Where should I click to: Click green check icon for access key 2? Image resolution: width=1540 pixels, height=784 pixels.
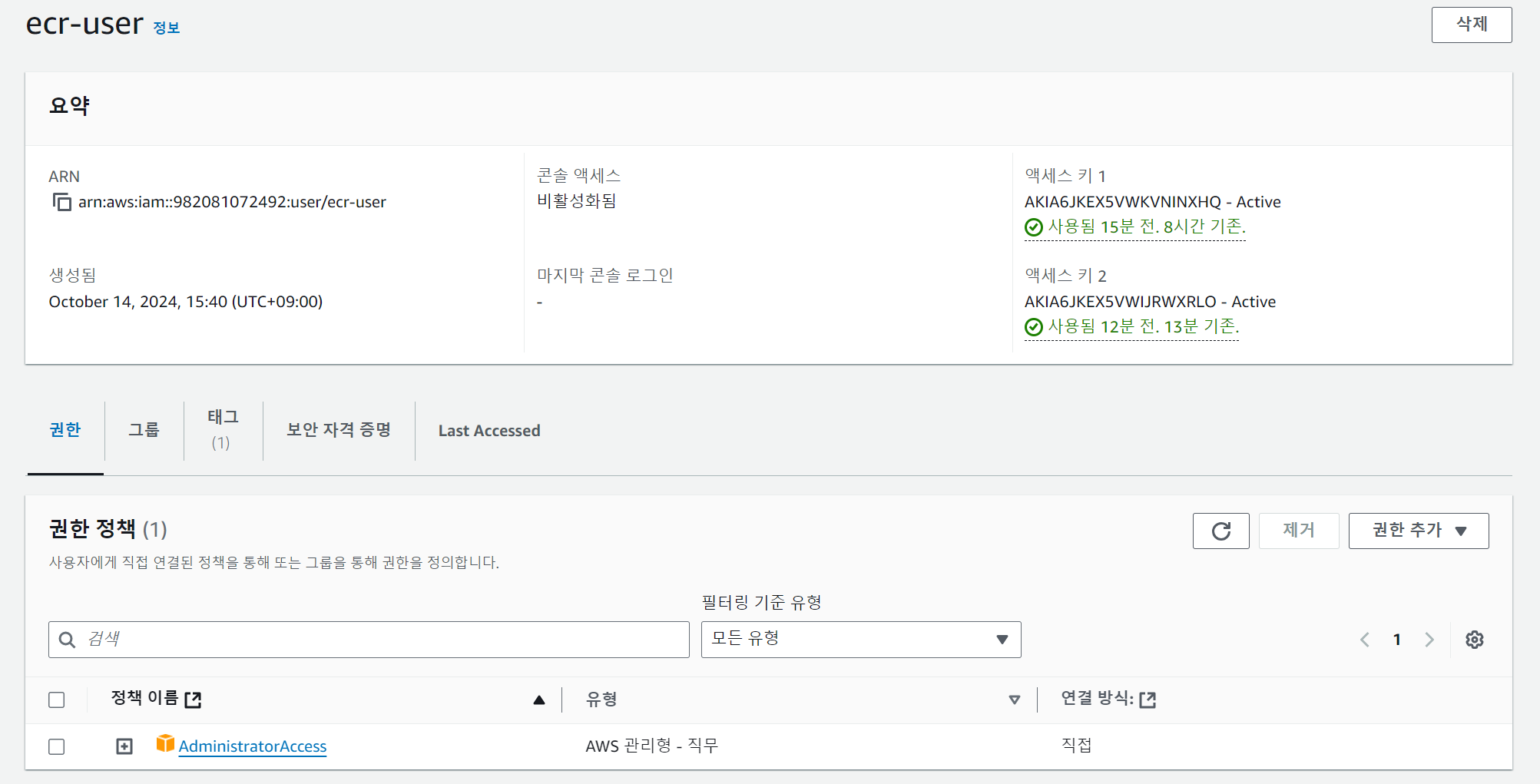coord(1034,327)
